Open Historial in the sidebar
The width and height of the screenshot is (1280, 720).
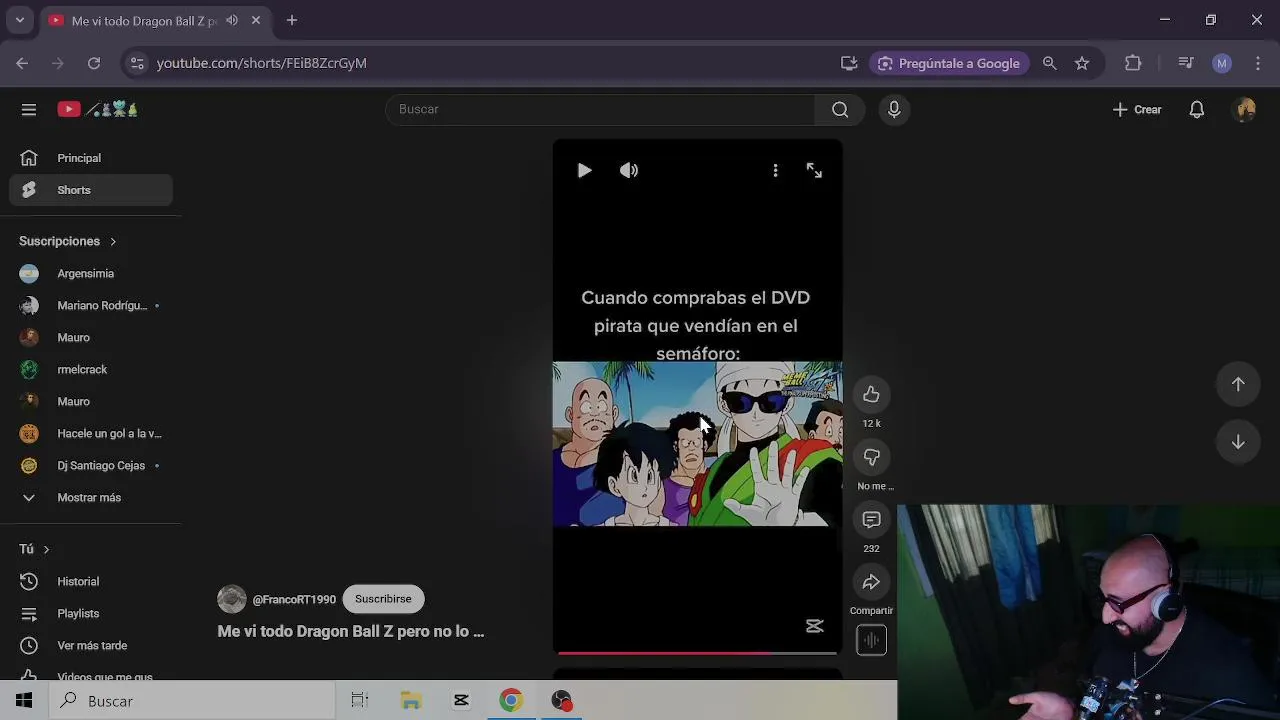click(x=91, y=581)
